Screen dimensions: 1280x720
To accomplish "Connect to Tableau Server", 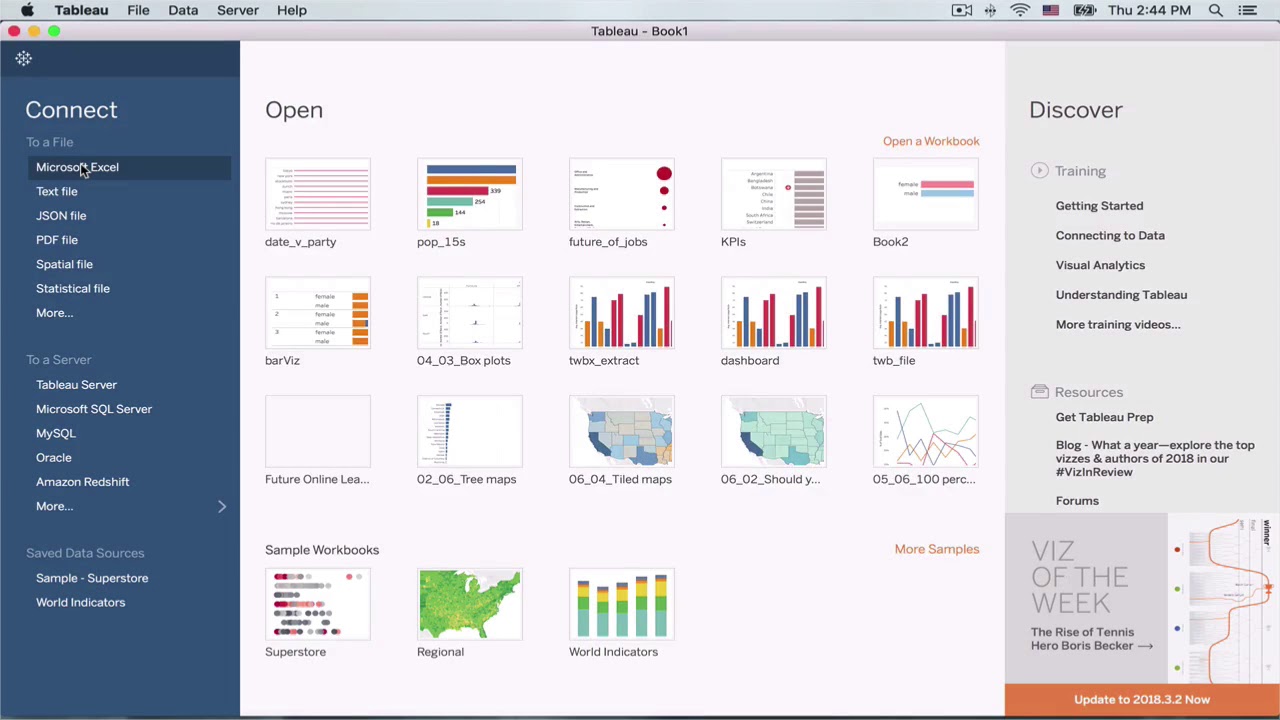I will point(76,385).
